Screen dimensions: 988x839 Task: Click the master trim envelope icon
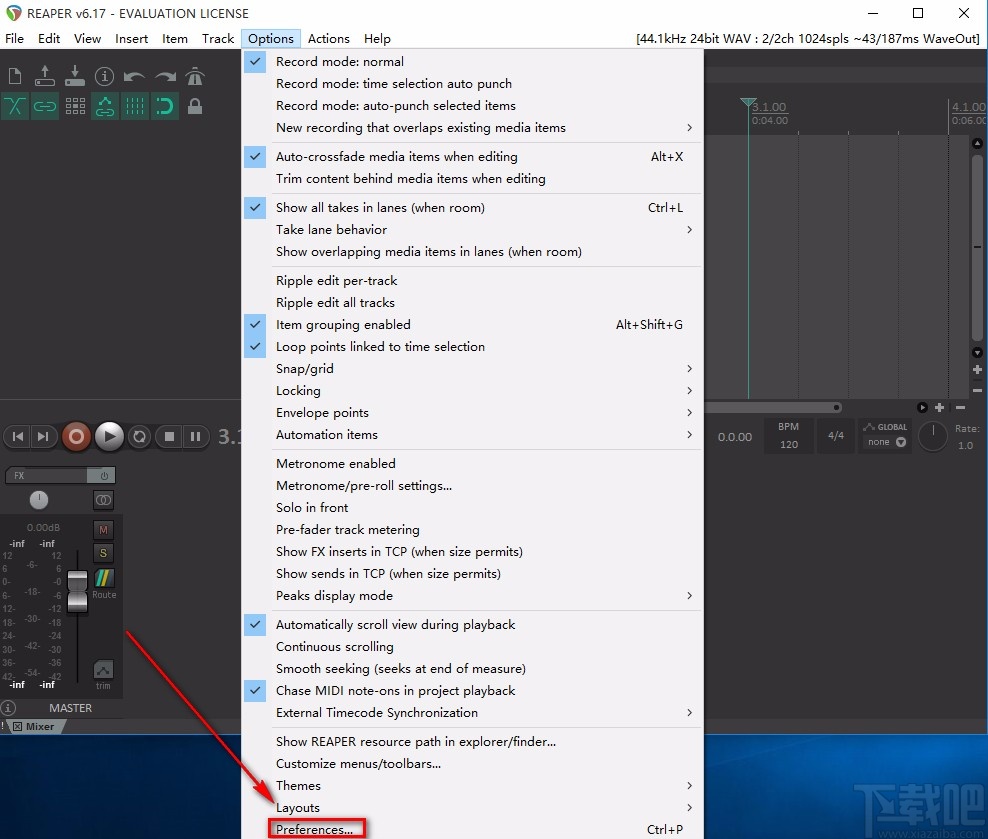point(103,669)
